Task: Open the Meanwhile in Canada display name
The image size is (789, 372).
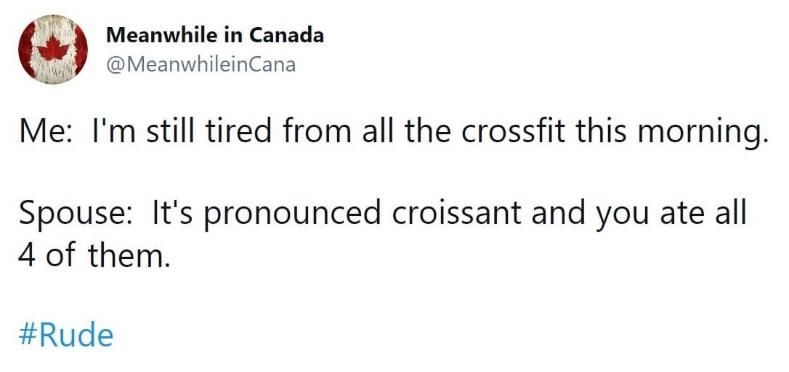Action: (215, 35)
